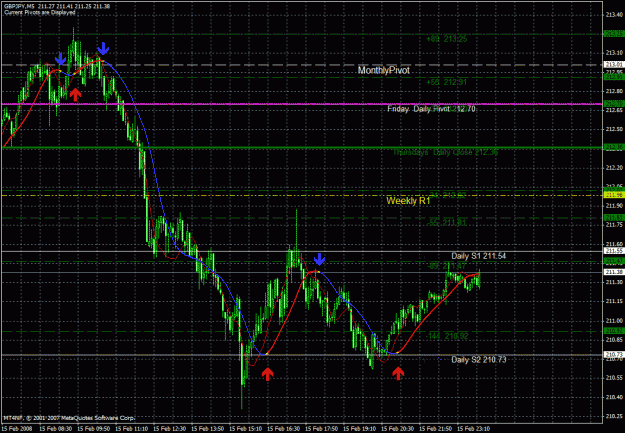Image resolution: width=625 pixels, height=433 pixels.
Task: Click the 15 Feb 20:30 time label
Action: pyautogui.click(x=397, y=429)
